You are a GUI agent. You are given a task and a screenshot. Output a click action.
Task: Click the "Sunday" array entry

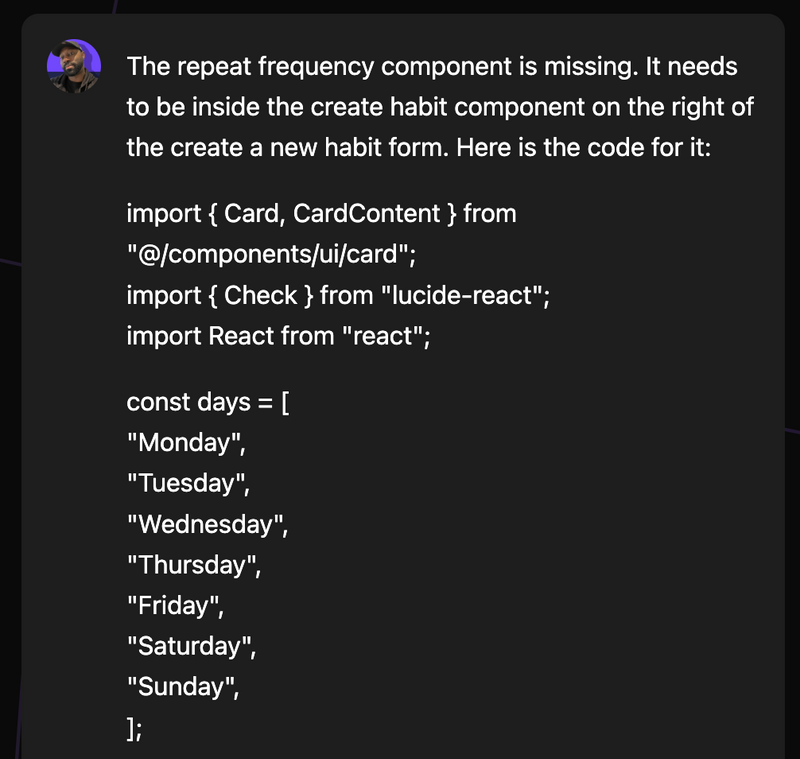(183, 687)
